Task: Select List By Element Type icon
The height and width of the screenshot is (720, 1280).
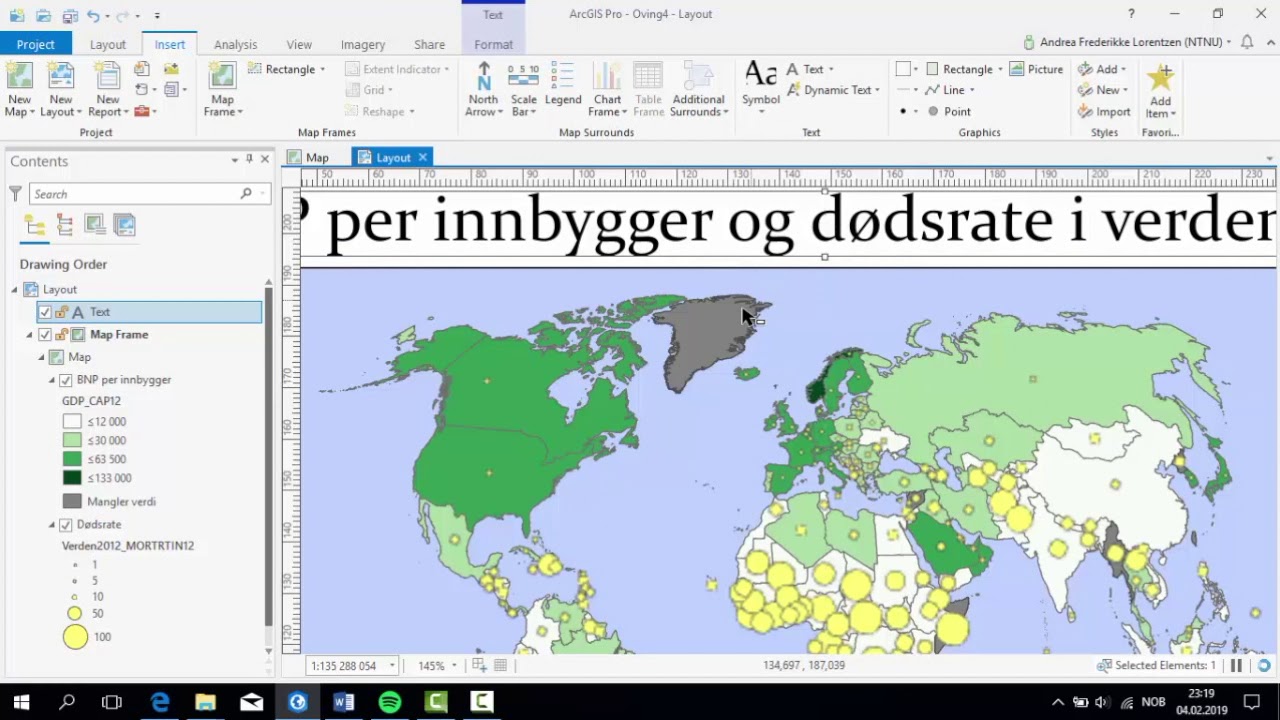Action: point(65,226)
